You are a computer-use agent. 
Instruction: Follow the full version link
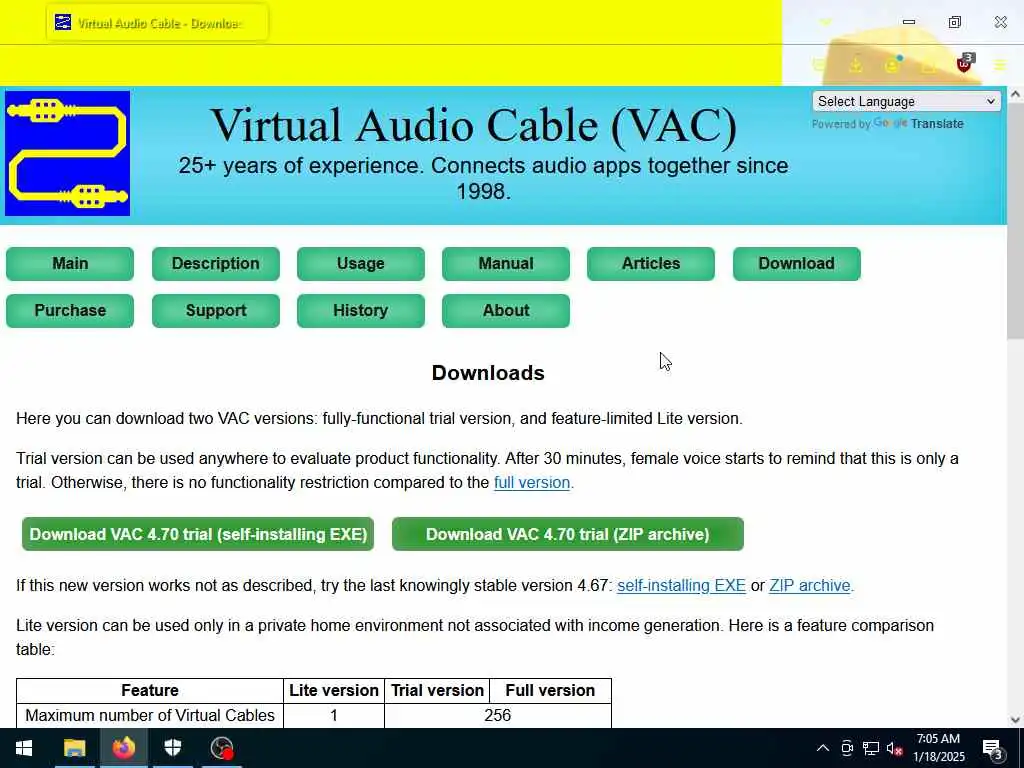pos(532,483)
